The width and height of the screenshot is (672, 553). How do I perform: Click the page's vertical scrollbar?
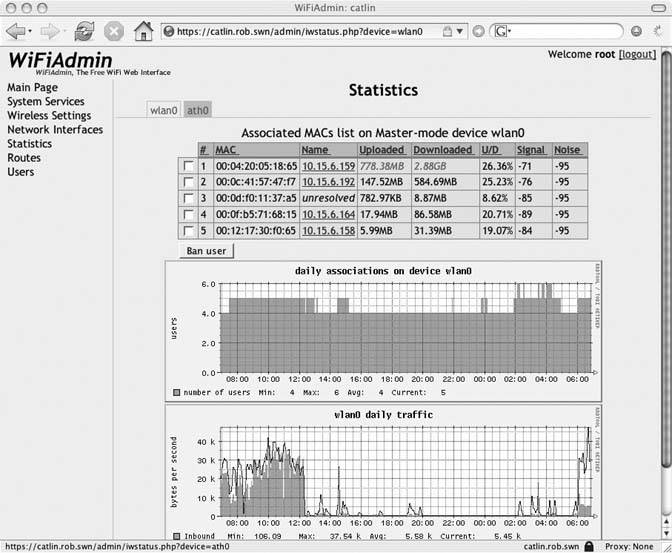[x=666, y=300]
